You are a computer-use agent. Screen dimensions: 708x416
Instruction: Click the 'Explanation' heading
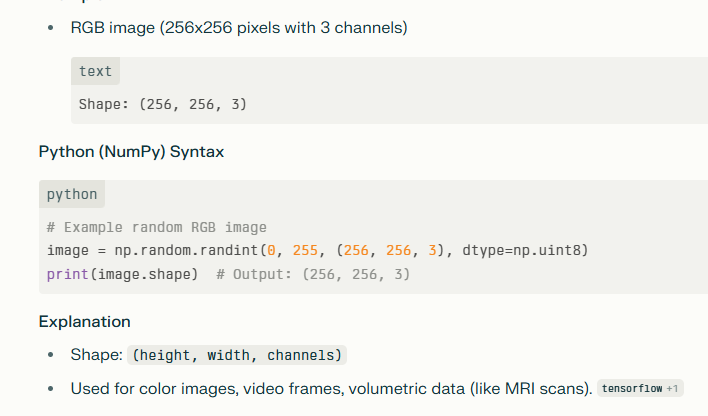click(84, 322)
